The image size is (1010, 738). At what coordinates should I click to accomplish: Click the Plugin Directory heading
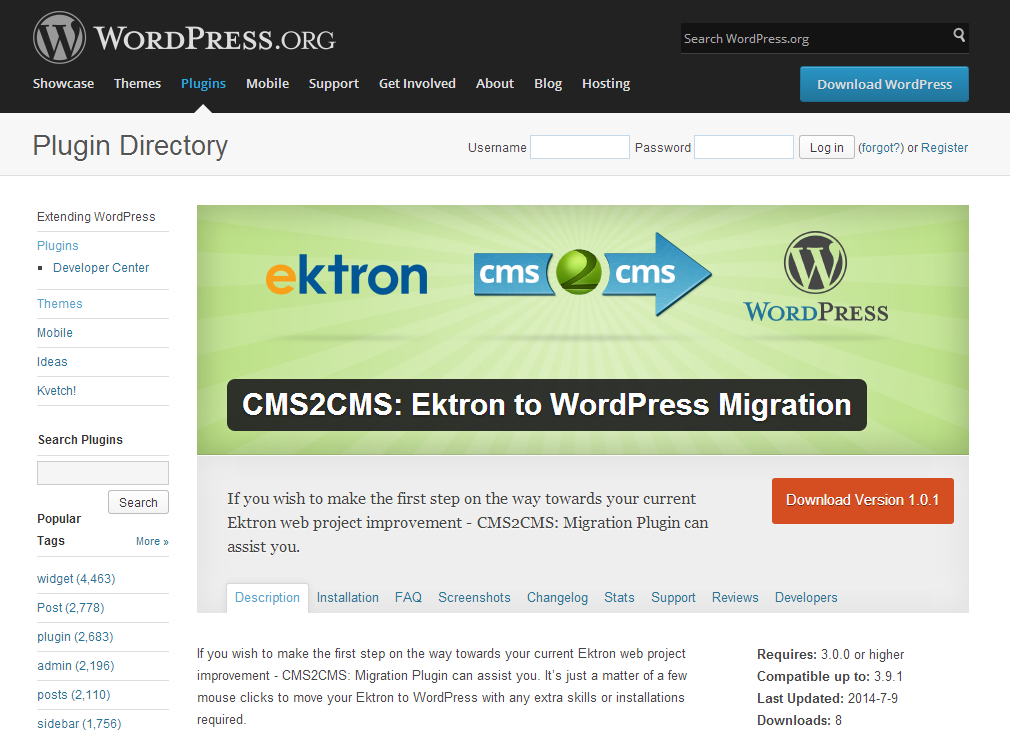coord(130,146)
